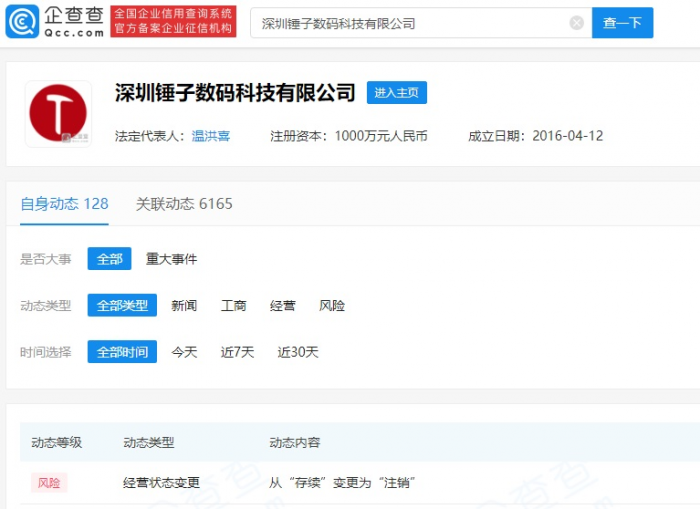Click the Qcc.com logo icon
Viewport: 700px width, 509px height.
click(22, 21)
